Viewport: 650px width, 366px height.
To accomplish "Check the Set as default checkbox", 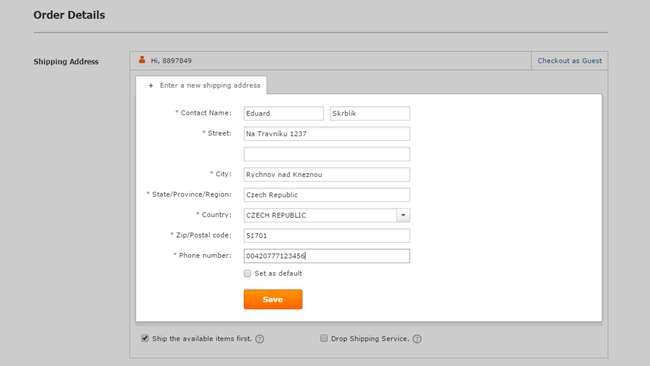I will click(x=247, y=274).
